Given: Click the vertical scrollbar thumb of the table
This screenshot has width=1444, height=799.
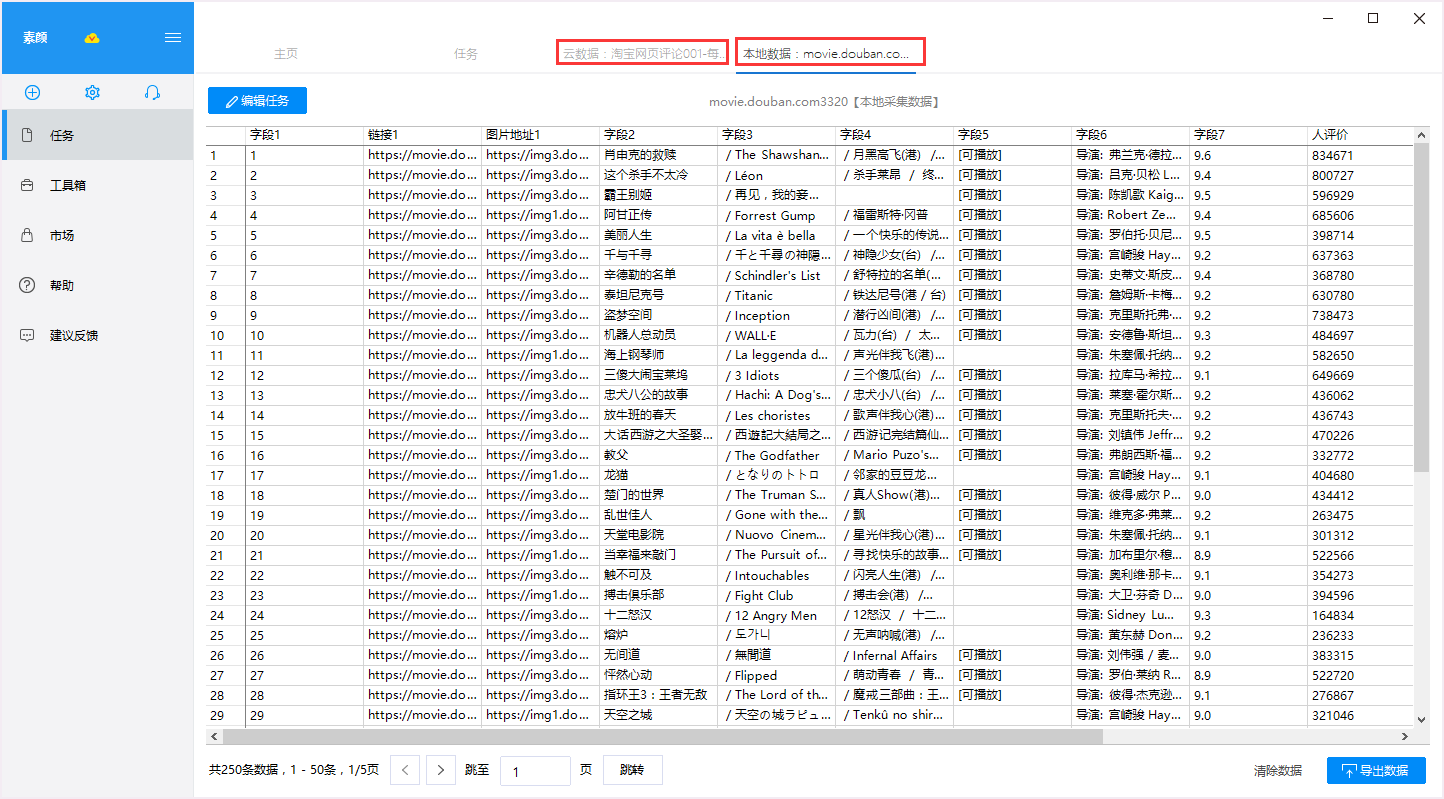Looking at the screenshot, I should [x=1422, y=307].
